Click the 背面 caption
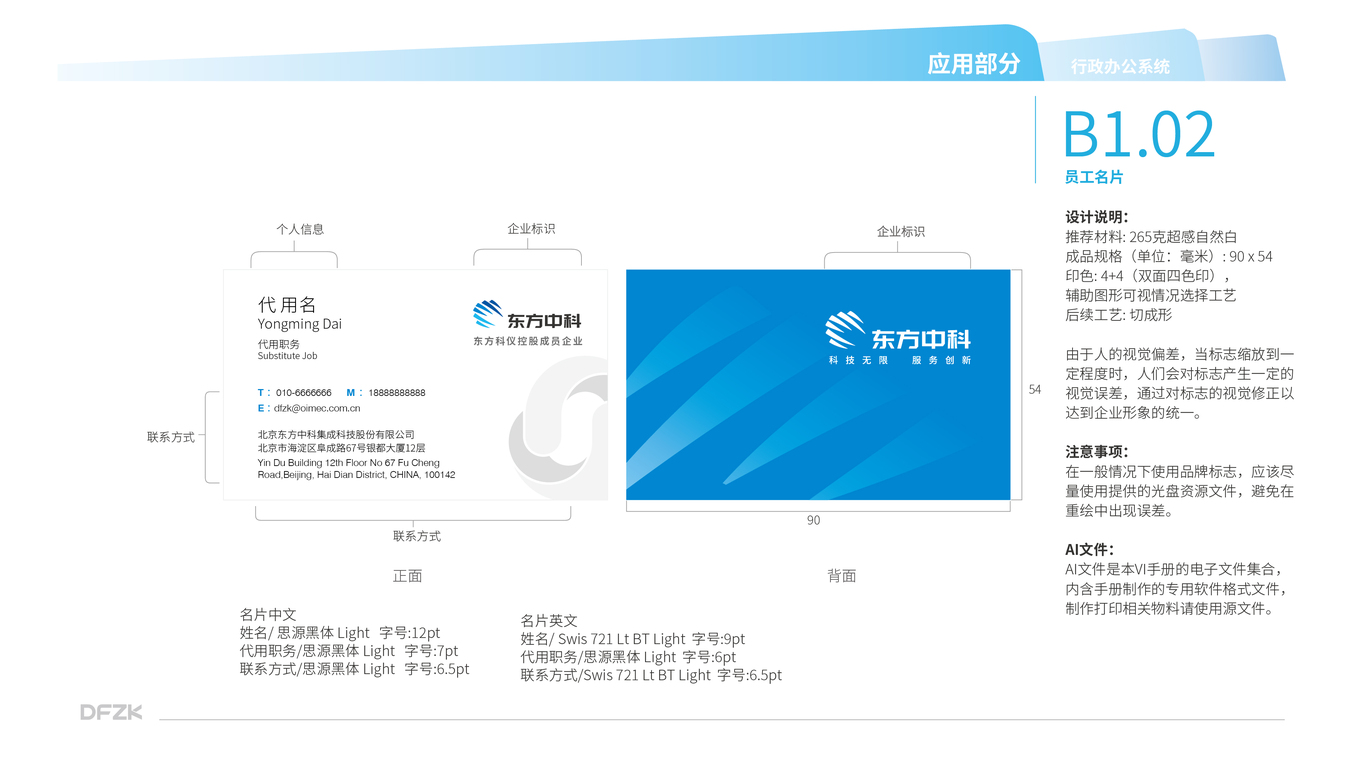The width and height of the screenshot is (1366, 768). 842,575
